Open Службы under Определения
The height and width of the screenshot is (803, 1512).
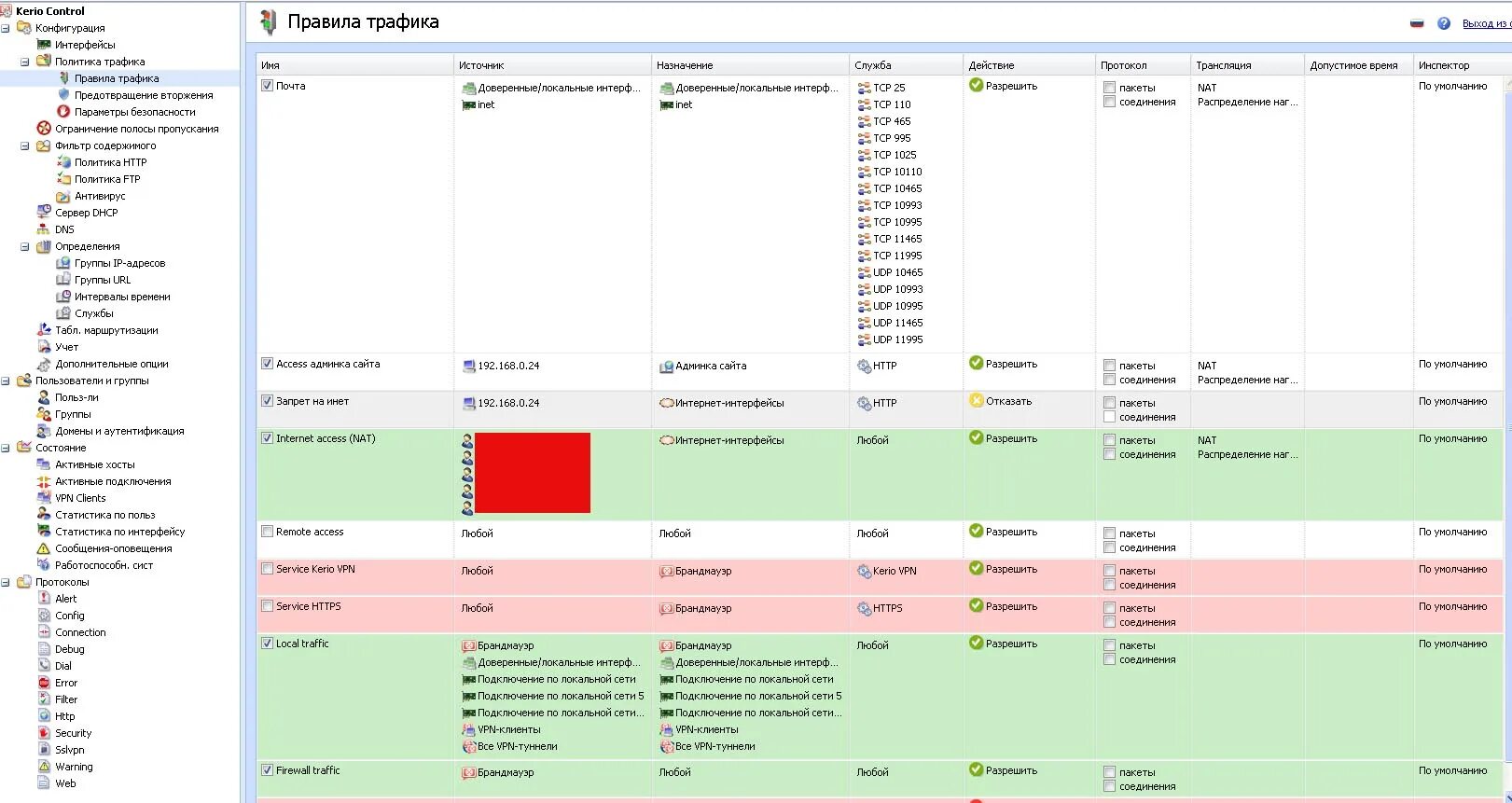94,313
